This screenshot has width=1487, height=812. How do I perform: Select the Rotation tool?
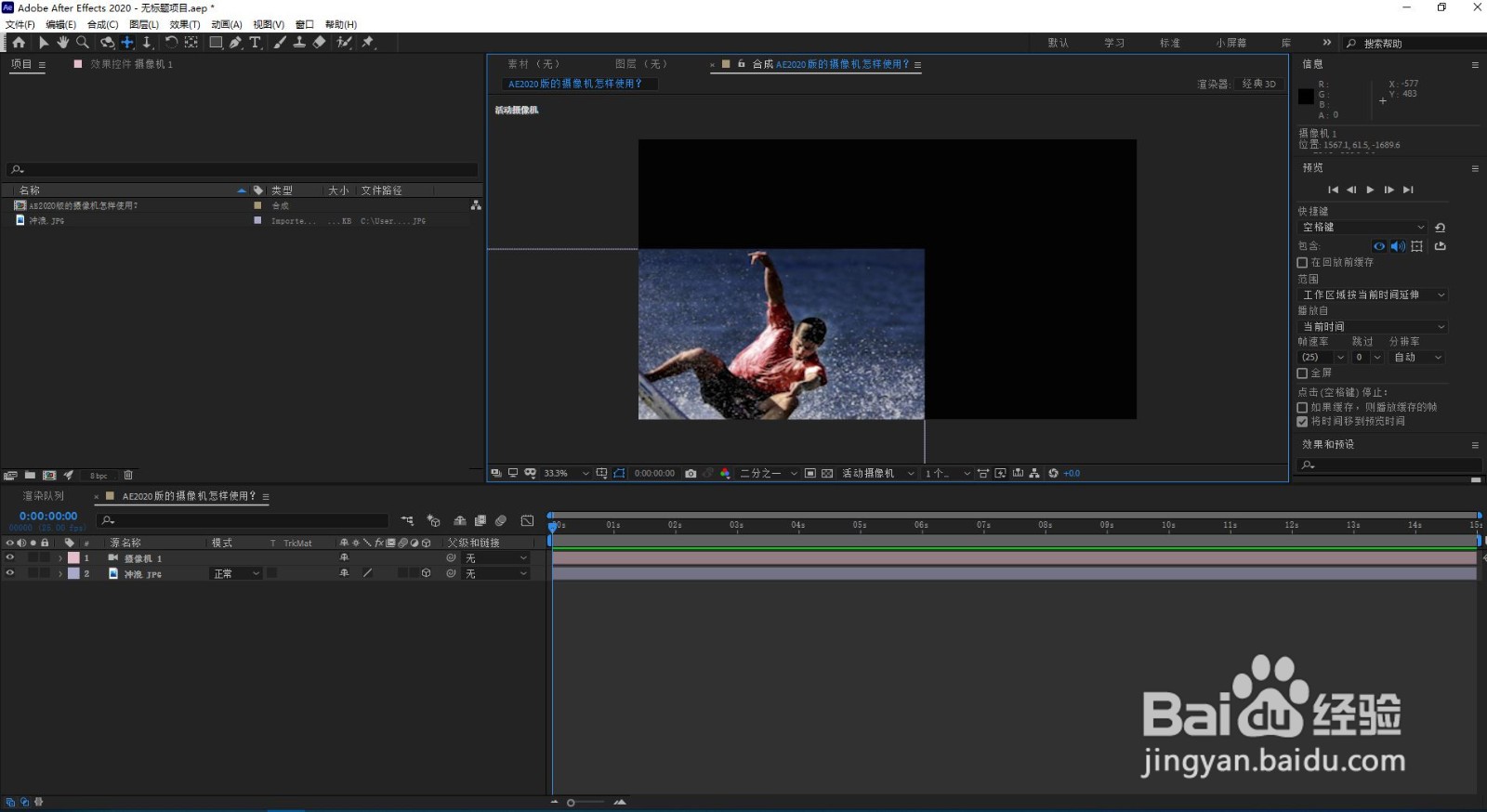(171, 42)
